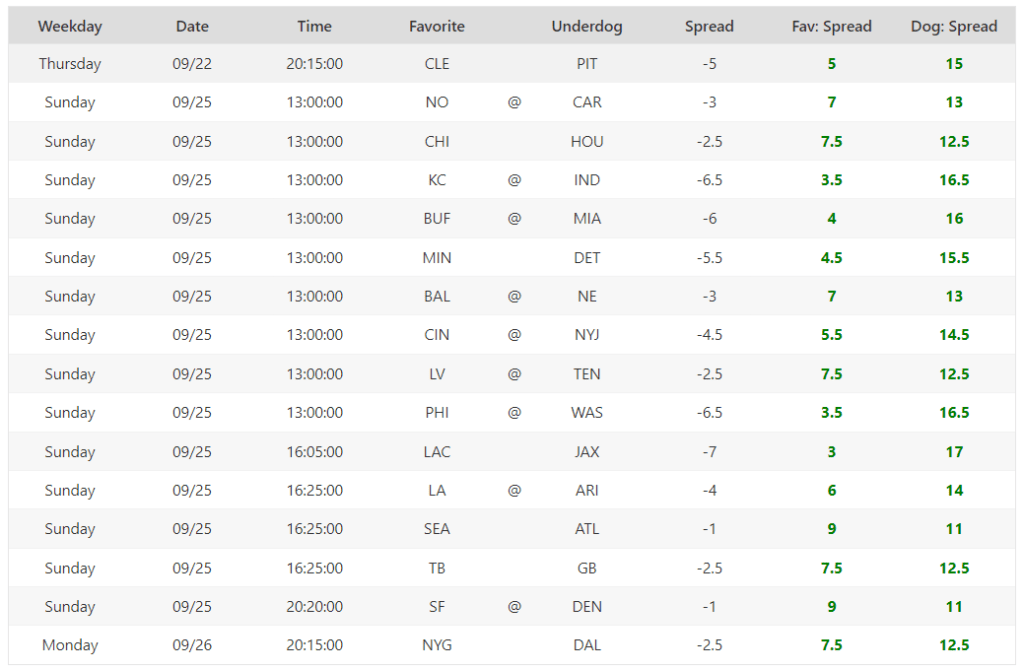Click the Weekday column header
The height and width of the screenshot is (670, 1024).
pos(70,26)
